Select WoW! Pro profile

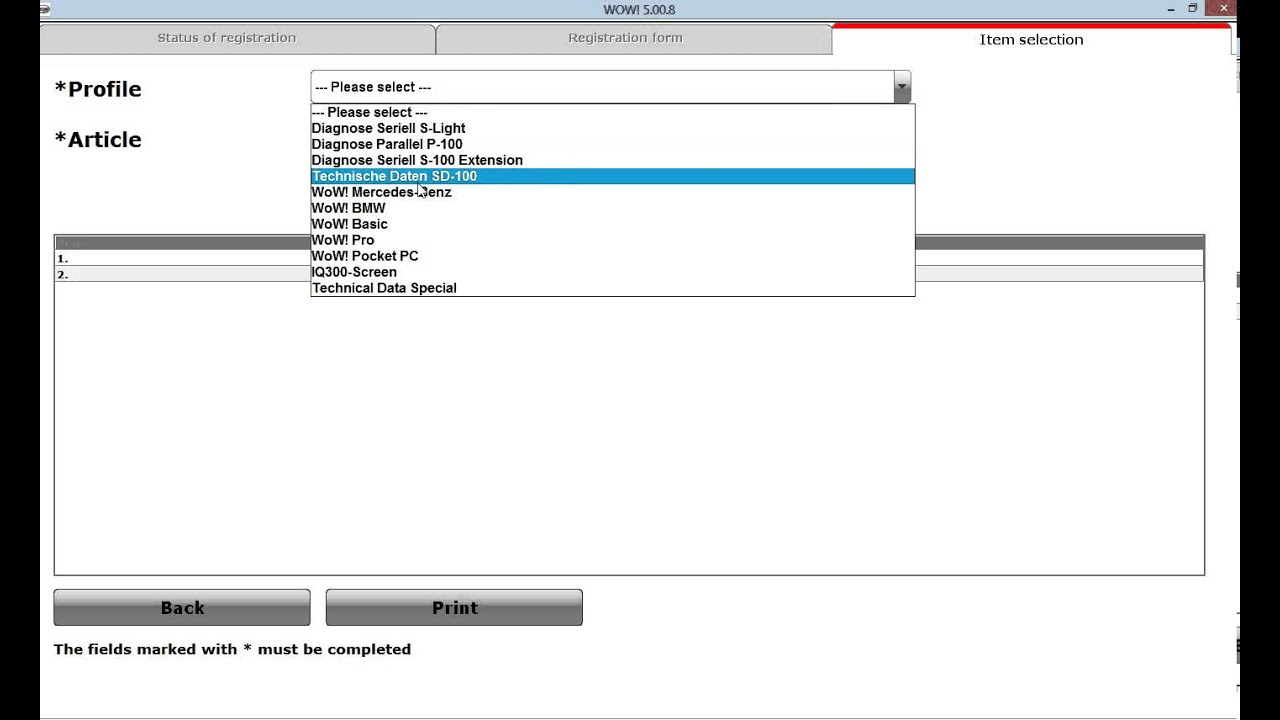click(x=613, y=240)
